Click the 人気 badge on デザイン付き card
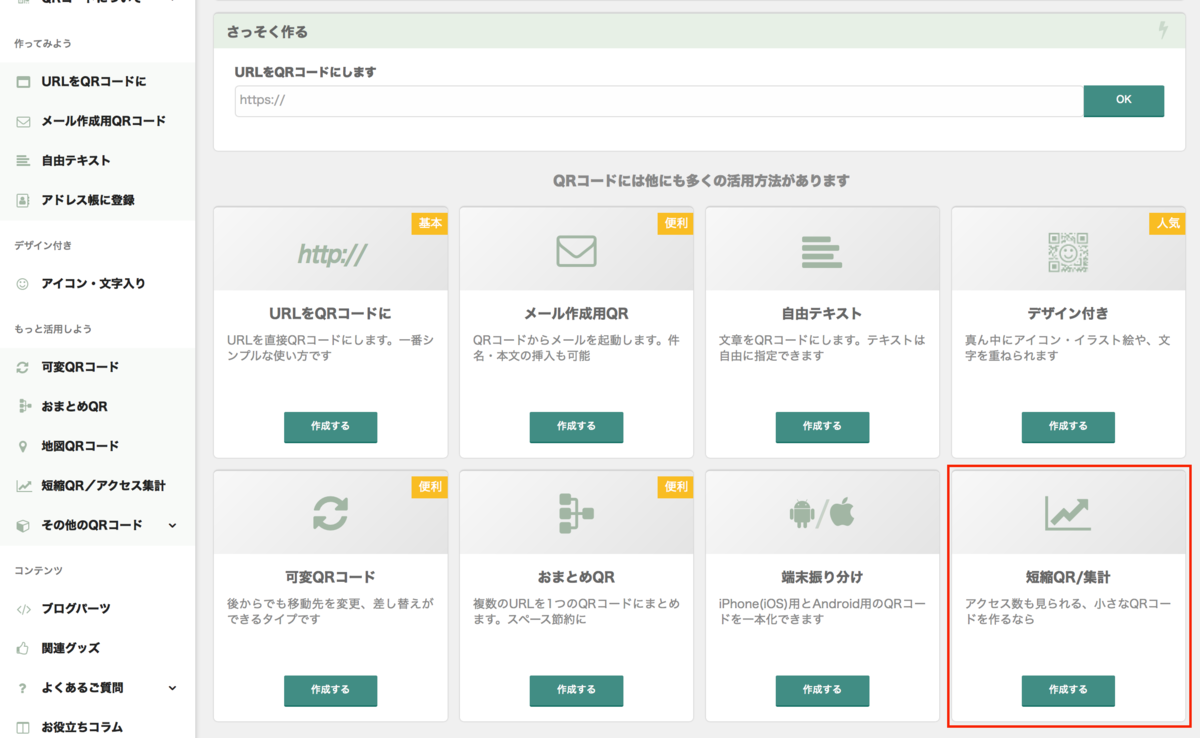 coord(1168,223)
